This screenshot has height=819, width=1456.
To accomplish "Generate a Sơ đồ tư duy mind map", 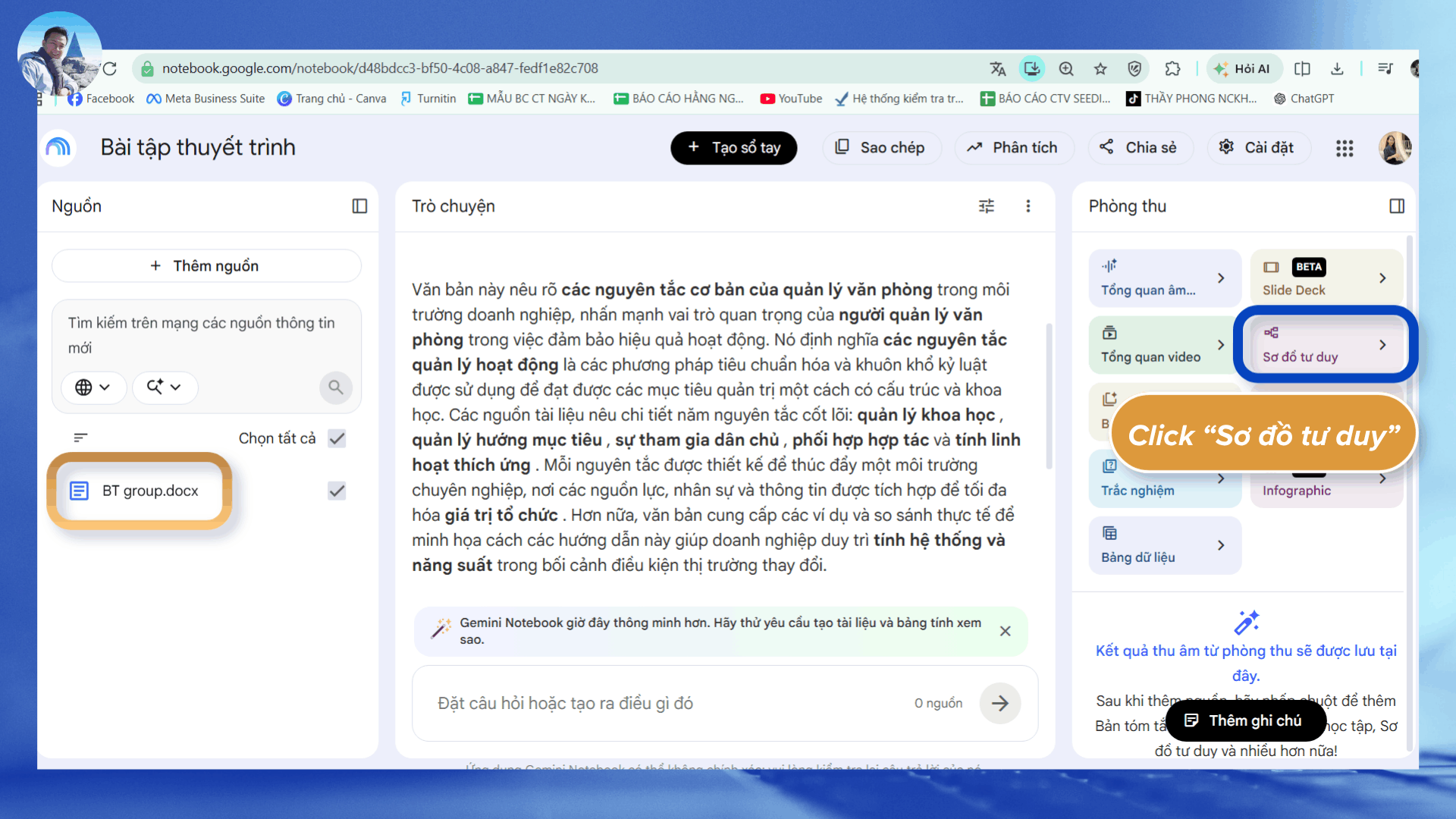I will [1326, 345].
